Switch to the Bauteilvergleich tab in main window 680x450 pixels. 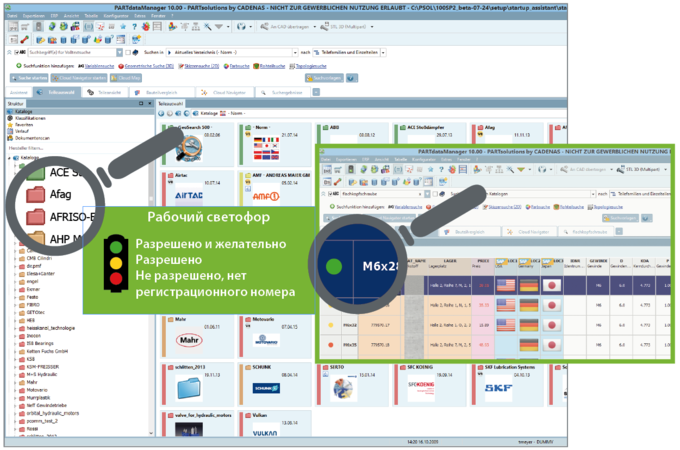point(161,92)
